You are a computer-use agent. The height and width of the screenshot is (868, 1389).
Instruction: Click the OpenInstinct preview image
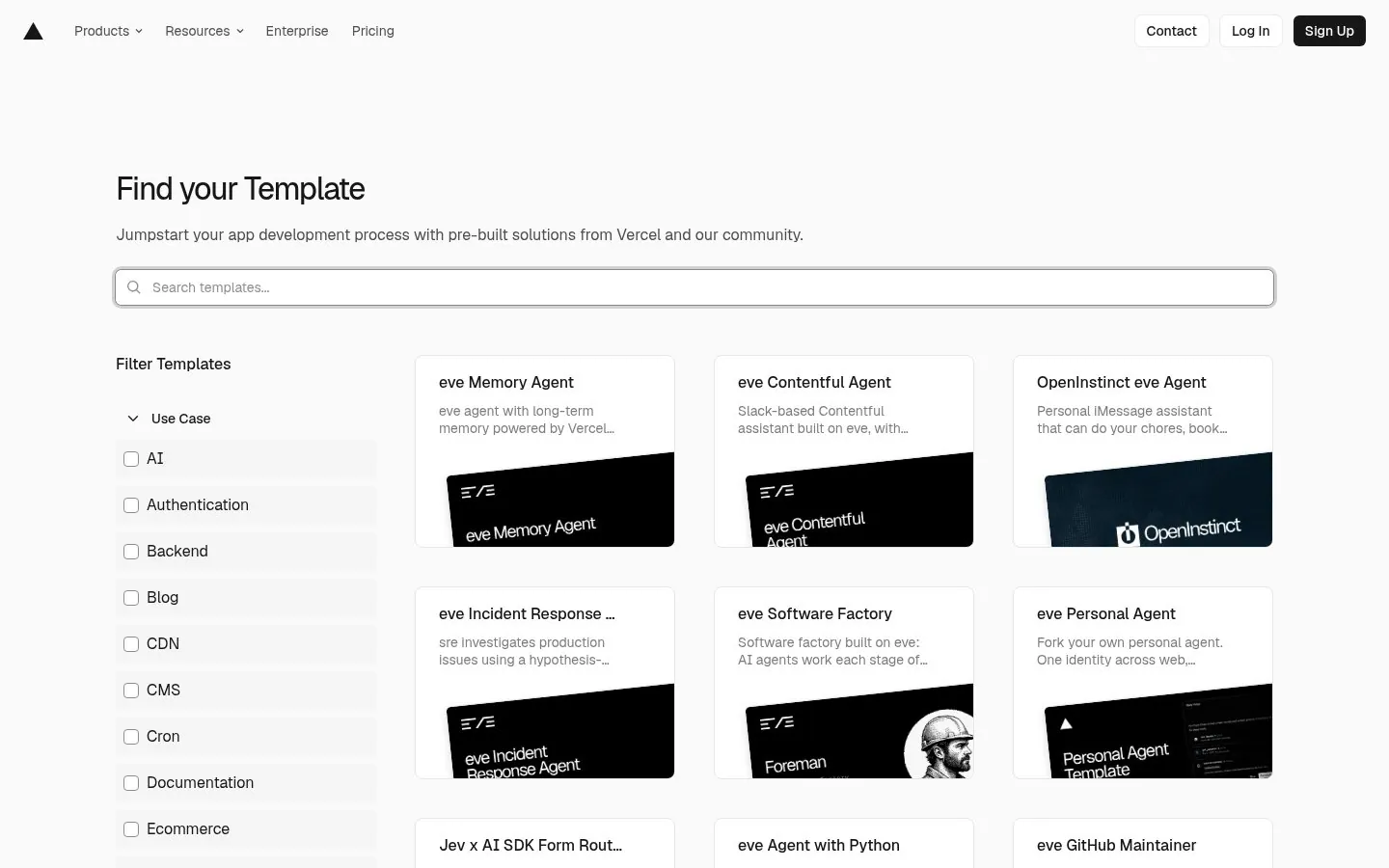(x=1158, y=500)
